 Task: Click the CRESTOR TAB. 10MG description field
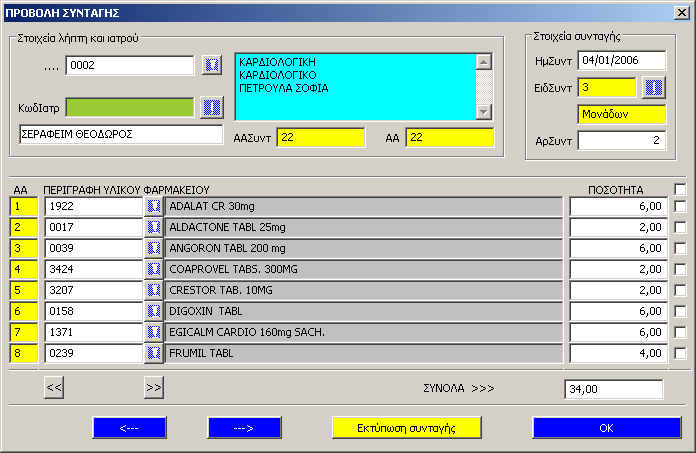click(364, 290)
